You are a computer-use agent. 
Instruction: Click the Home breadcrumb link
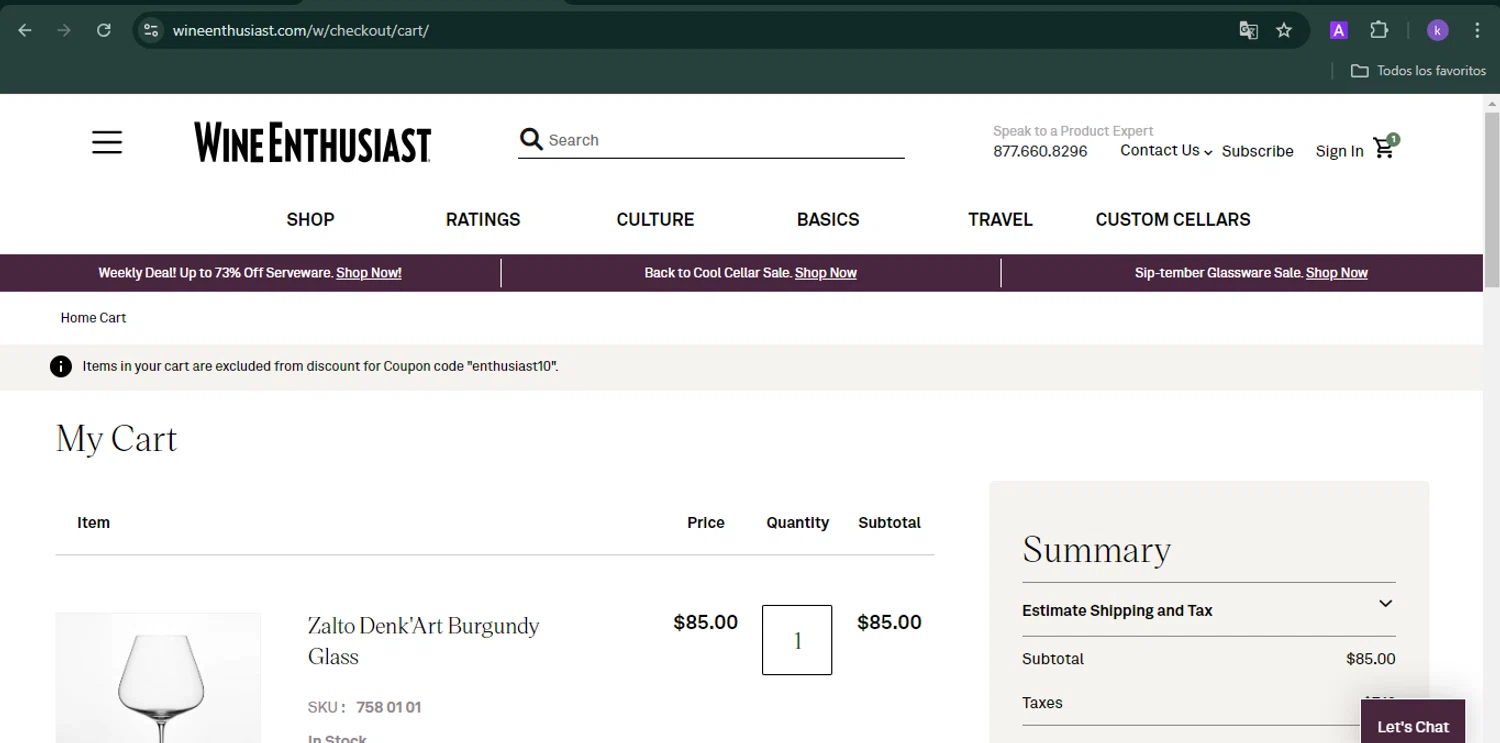[77, 318]
